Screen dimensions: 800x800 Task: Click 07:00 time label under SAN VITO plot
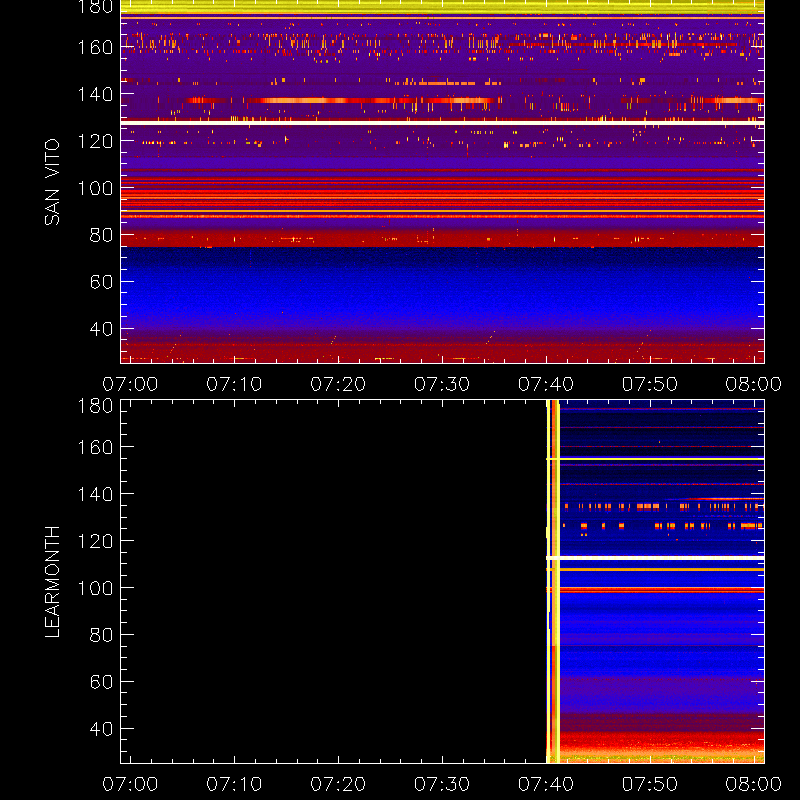[x=130, y=384]
